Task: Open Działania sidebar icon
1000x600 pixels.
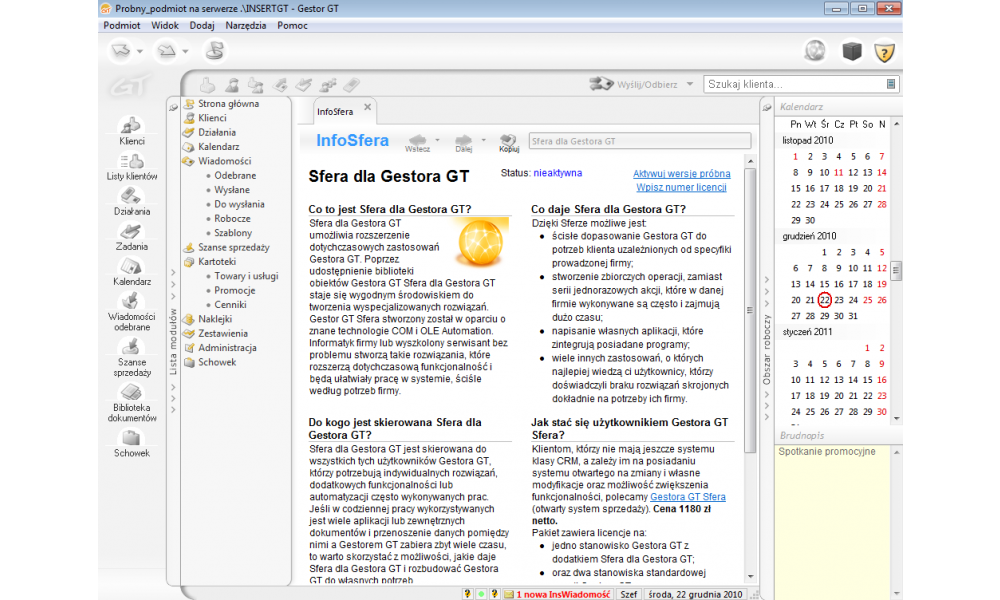Action: point(131,201)
